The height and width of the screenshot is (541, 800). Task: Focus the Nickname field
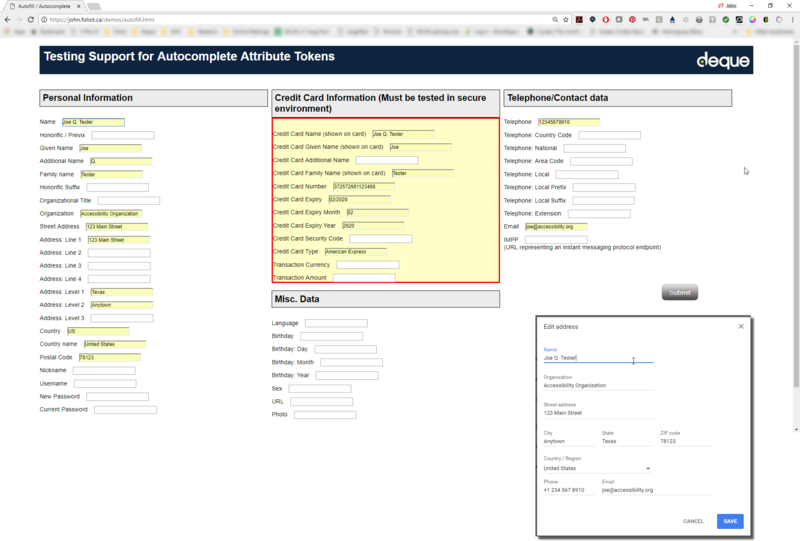104,370
